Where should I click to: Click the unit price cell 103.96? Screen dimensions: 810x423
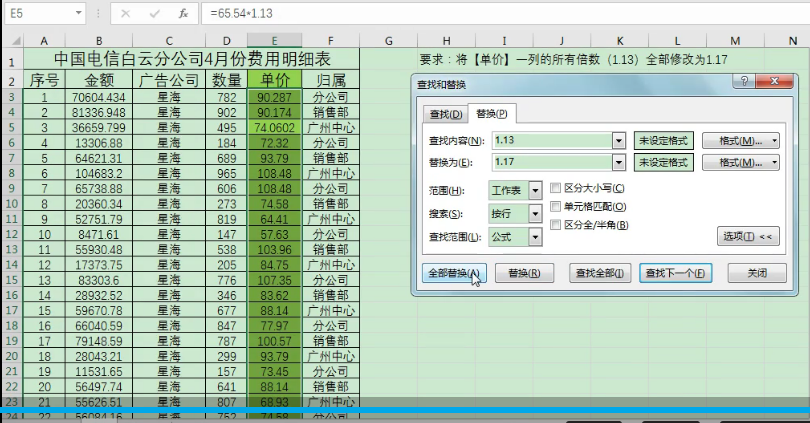click(x=274, y=249)
